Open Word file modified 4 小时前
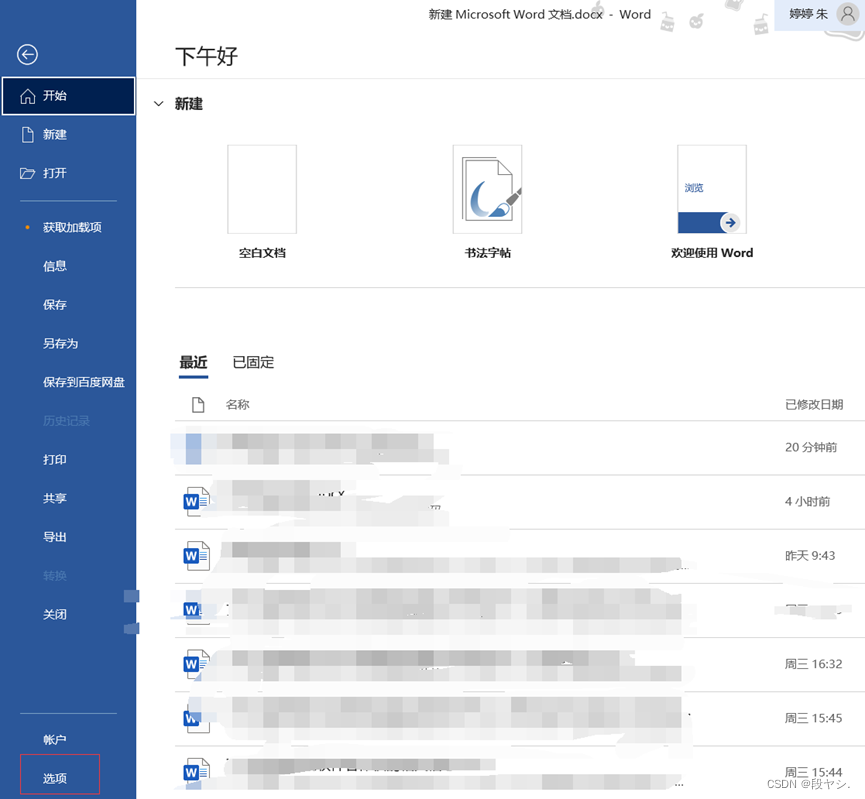865x799 pixels. click(520, 502)
